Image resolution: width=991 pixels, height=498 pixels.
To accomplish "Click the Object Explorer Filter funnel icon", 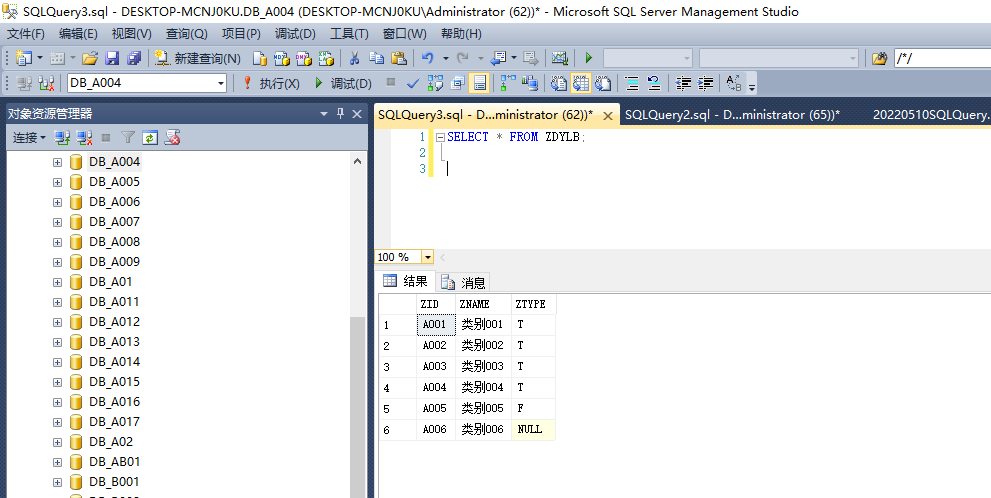I will tap(128, 137).
